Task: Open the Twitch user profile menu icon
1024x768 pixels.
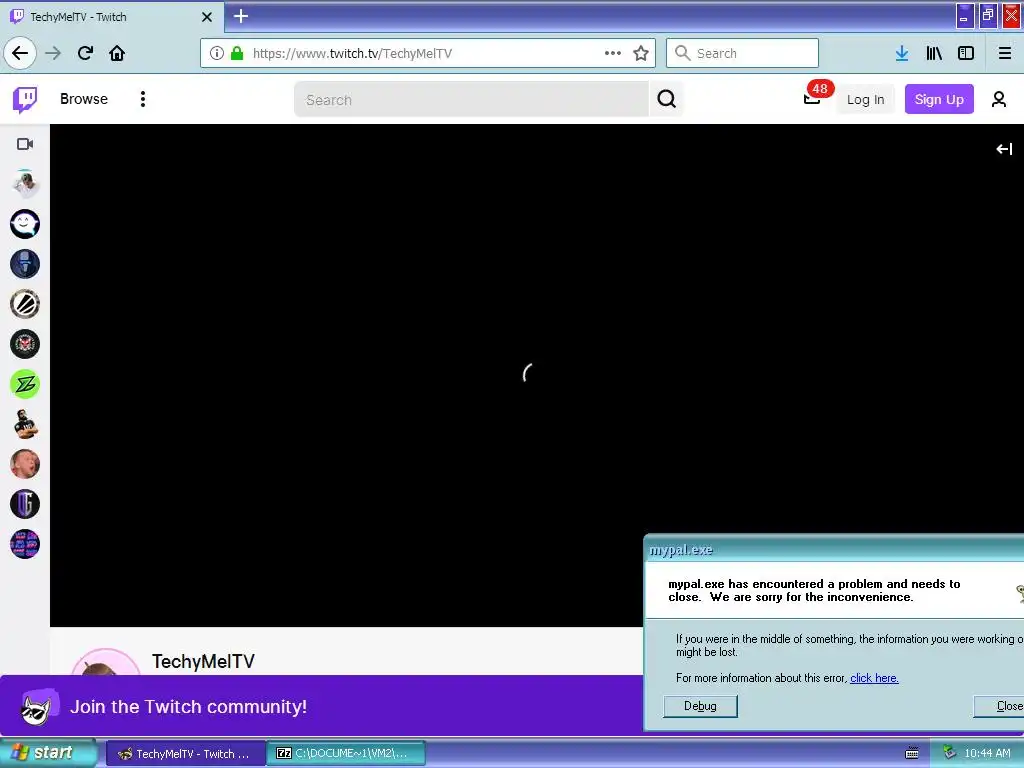Action: pos(999,99)
